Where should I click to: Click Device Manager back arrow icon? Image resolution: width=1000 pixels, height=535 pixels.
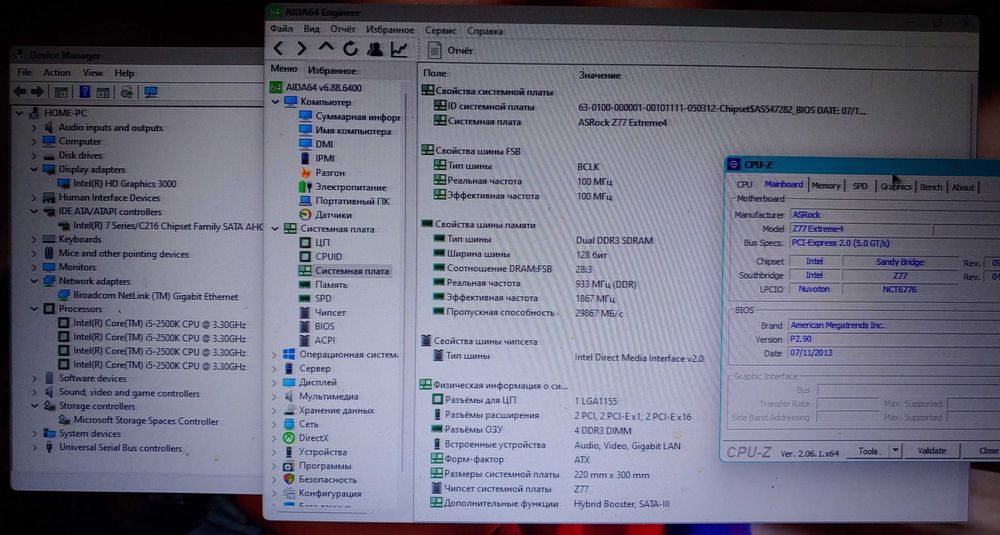tap(20, 92)
